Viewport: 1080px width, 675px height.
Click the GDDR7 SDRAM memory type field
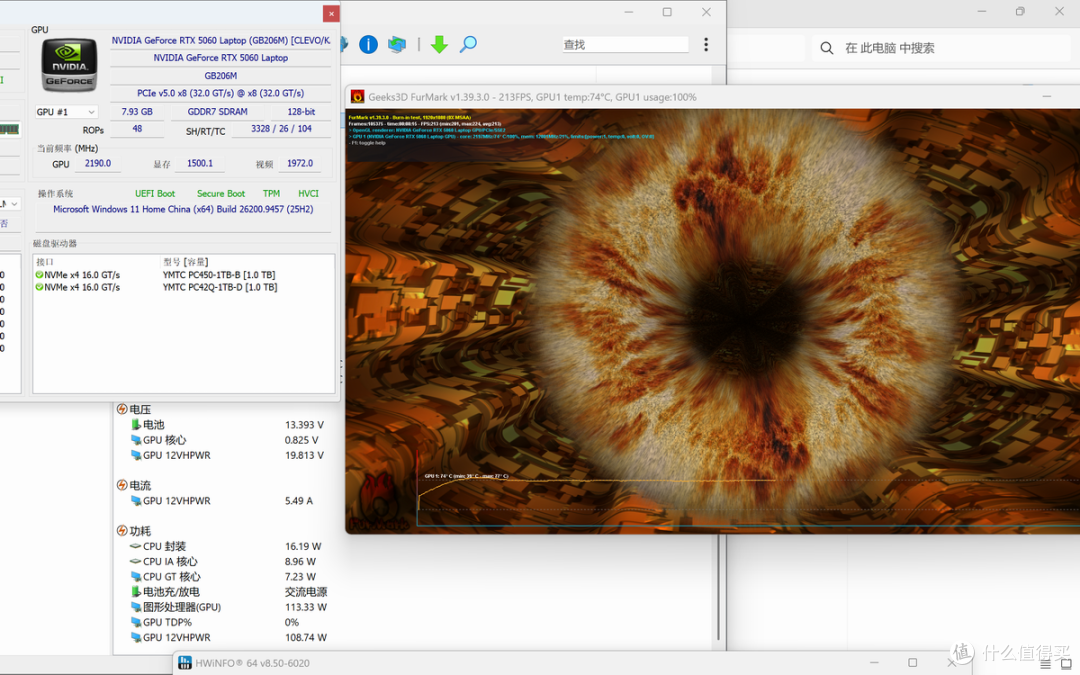coord(218,112)
